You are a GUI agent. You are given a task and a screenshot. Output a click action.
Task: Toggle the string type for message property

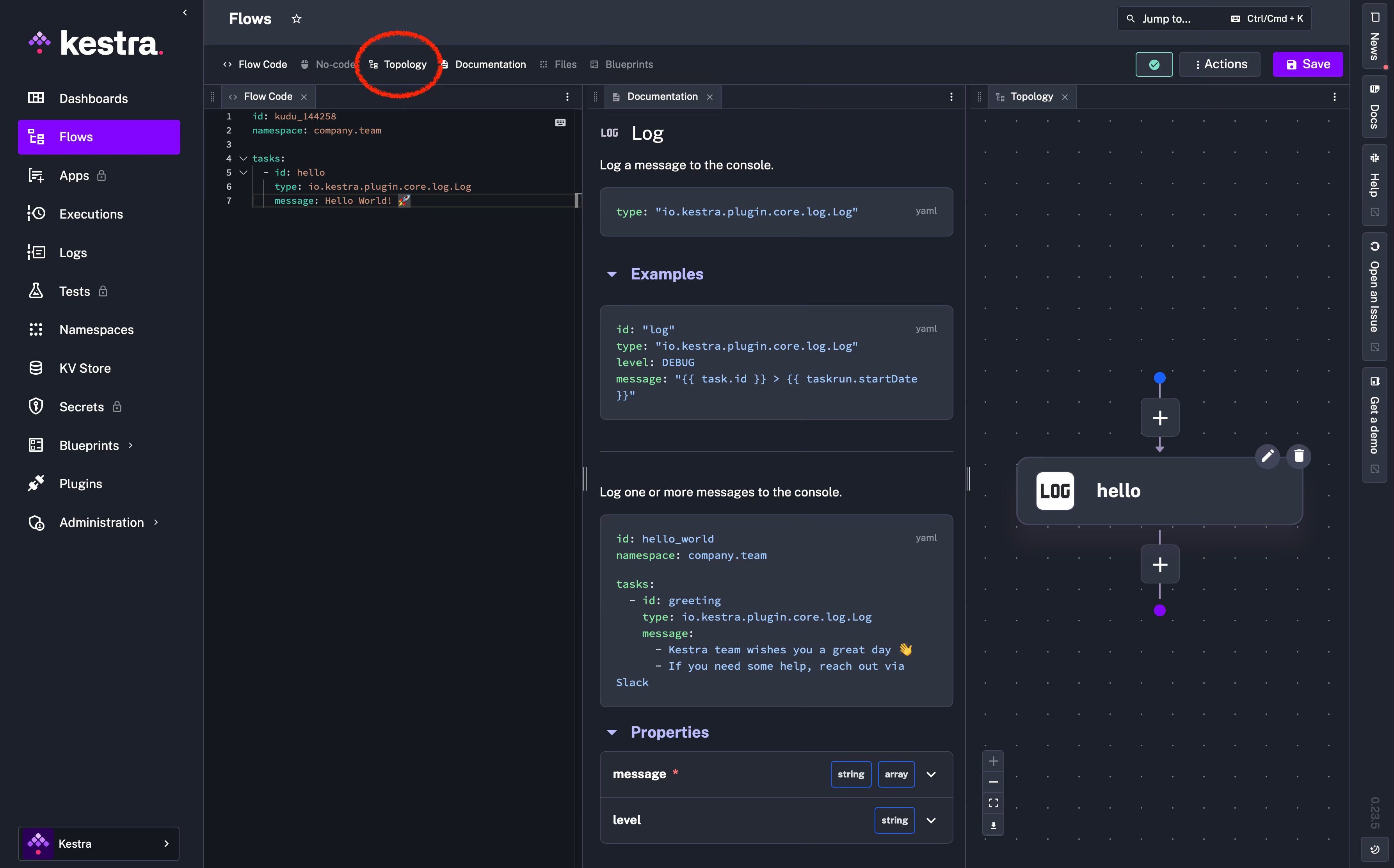click(x=850, y=774)
